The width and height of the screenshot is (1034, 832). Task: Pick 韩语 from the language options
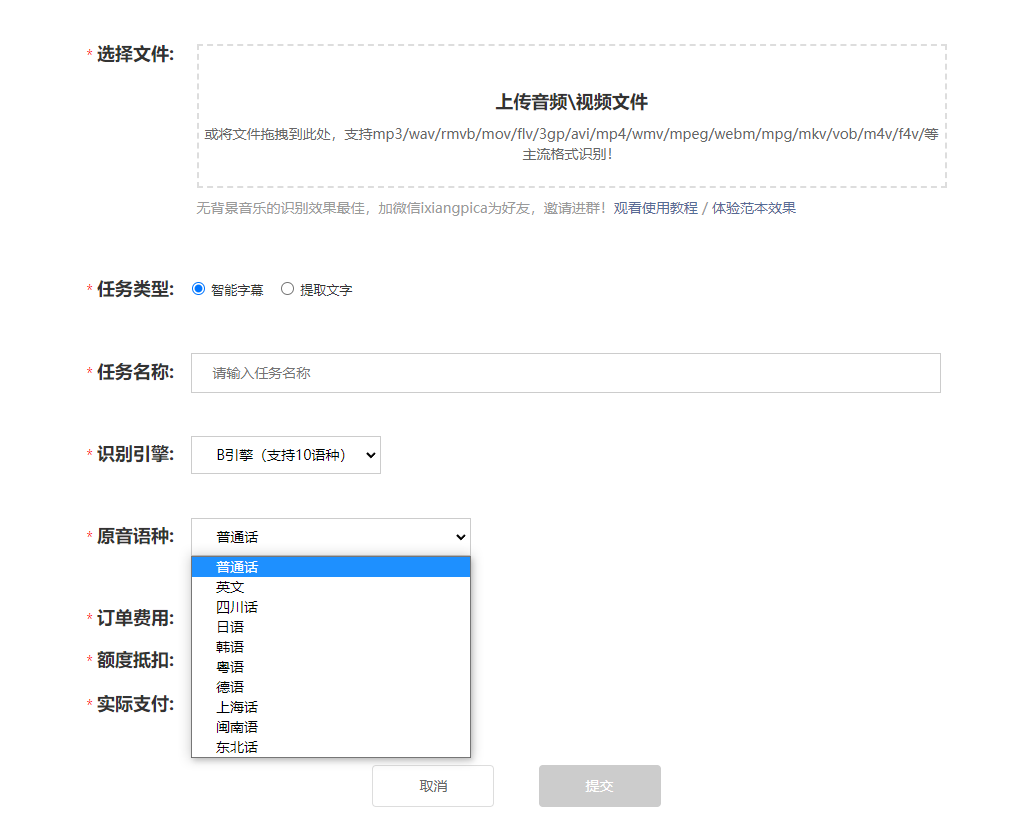pyautogui.click(x=231, y=647)
